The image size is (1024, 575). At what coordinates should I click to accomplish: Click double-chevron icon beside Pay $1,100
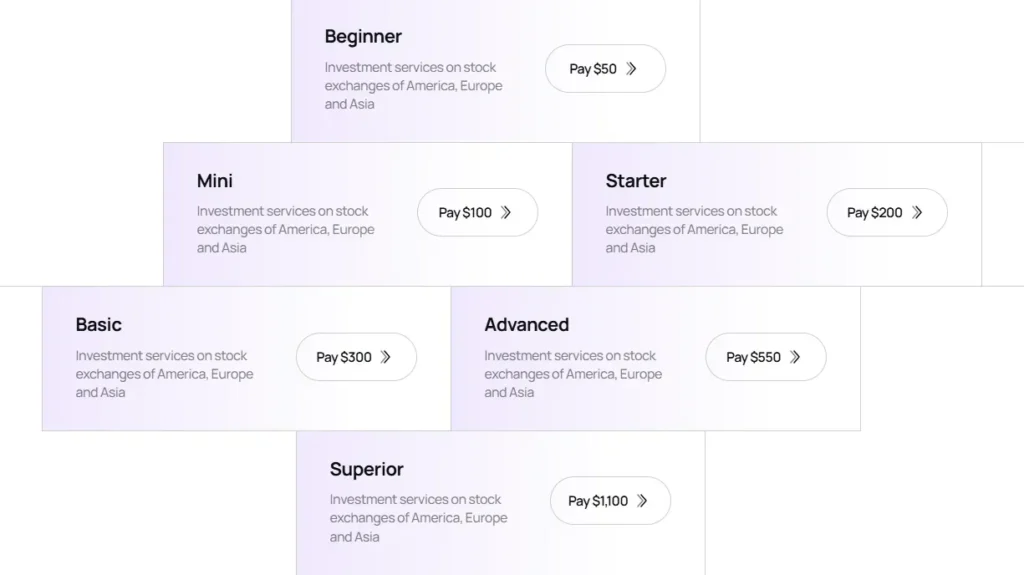tap(642, 501)
